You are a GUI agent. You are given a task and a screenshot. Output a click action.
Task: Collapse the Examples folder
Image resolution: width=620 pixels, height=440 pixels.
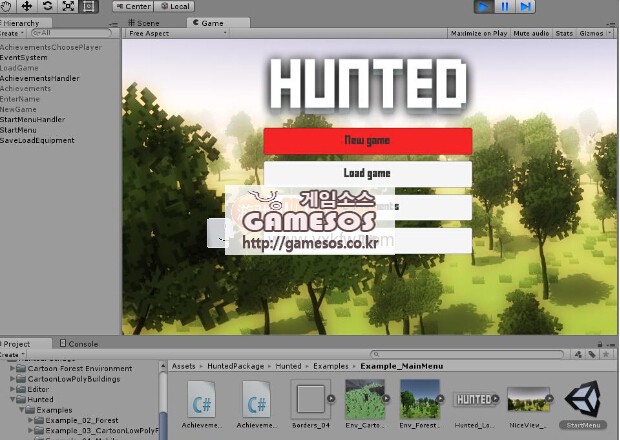22,410
